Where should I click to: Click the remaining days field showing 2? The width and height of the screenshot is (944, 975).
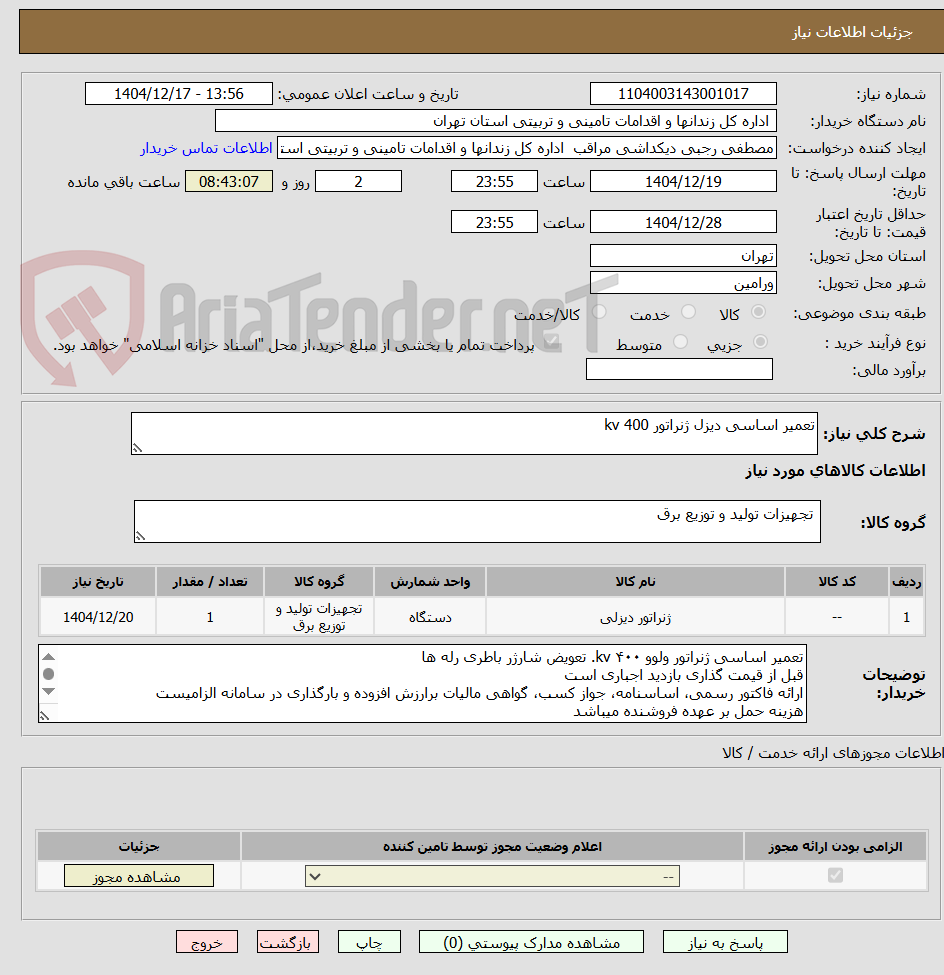(358, 182)
